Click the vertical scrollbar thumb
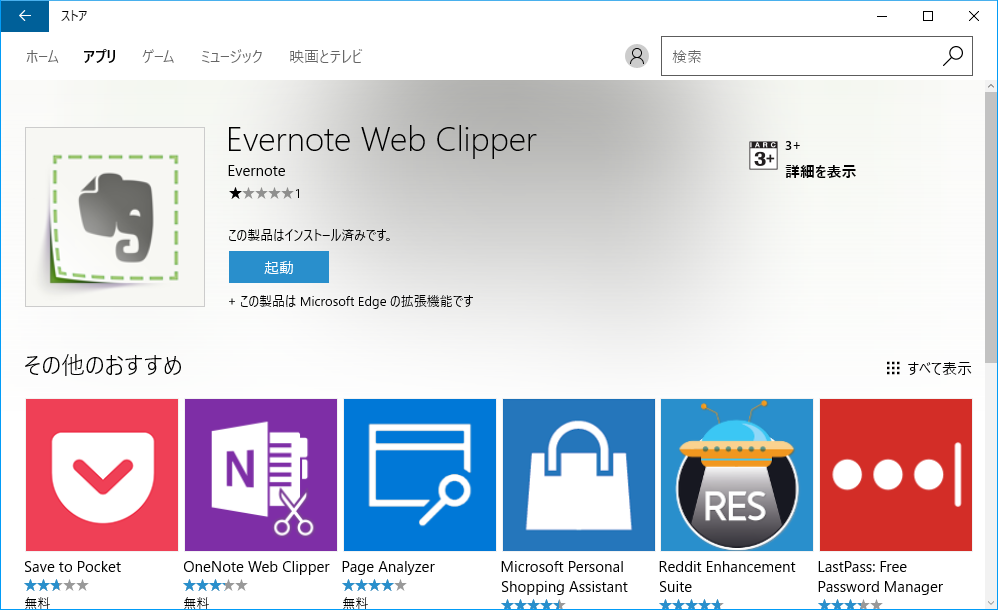The width and height of the screenshot is (998, 610). click(990, 227)
